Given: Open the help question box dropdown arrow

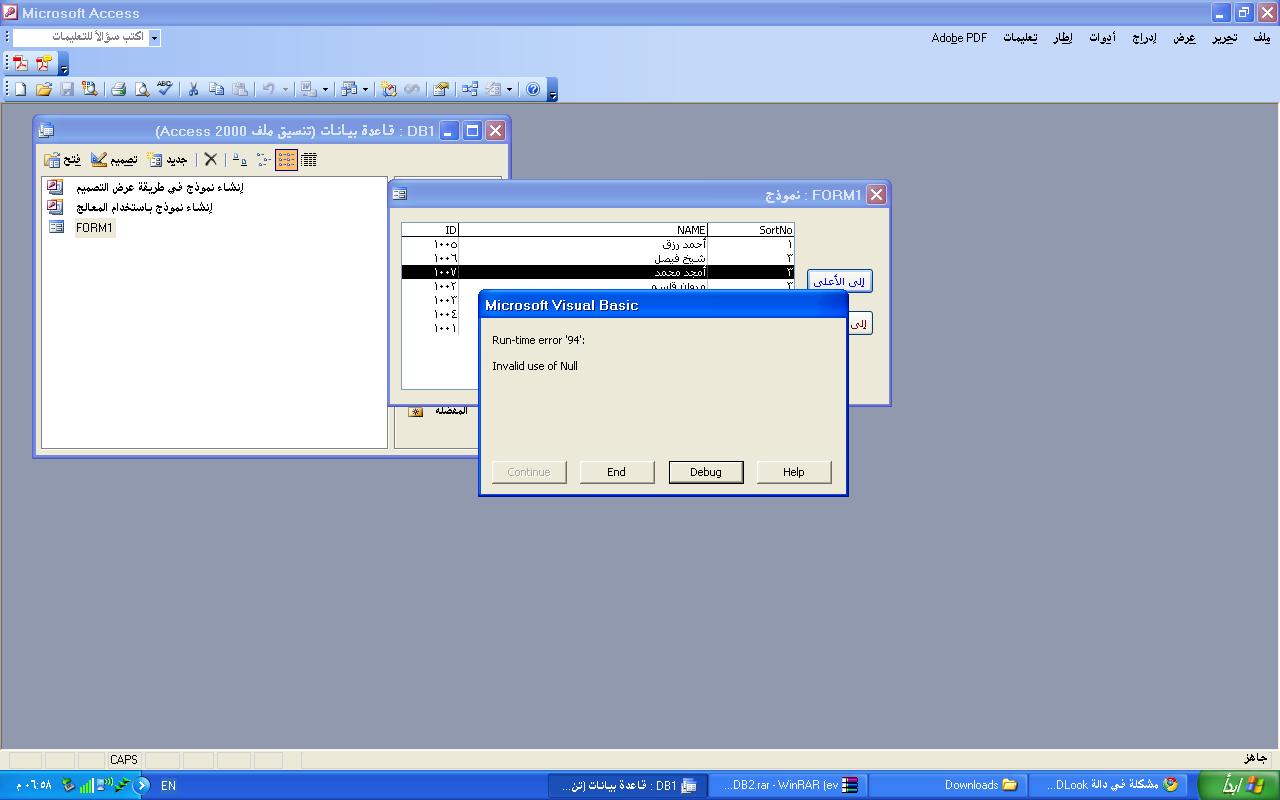Looking at the screenshot, I should 154,37.
